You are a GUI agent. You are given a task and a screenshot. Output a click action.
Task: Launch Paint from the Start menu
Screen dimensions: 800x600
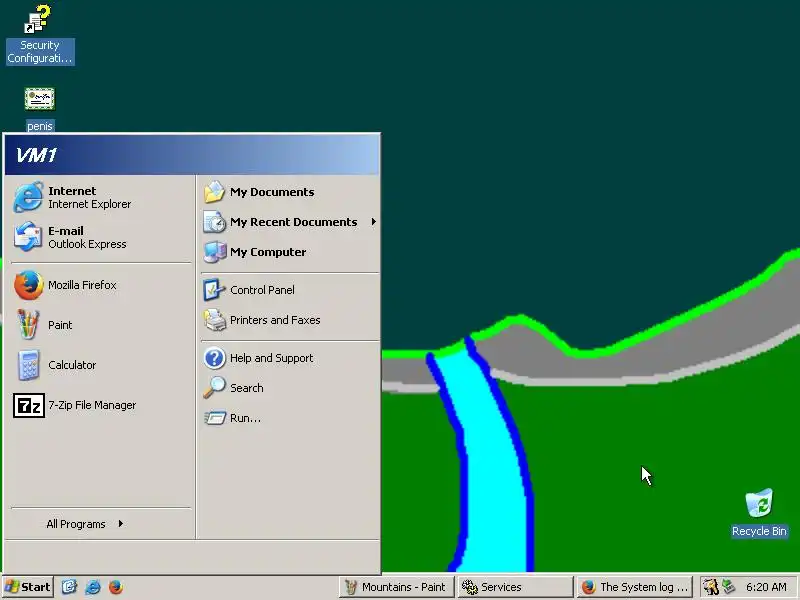coord(101,324)
